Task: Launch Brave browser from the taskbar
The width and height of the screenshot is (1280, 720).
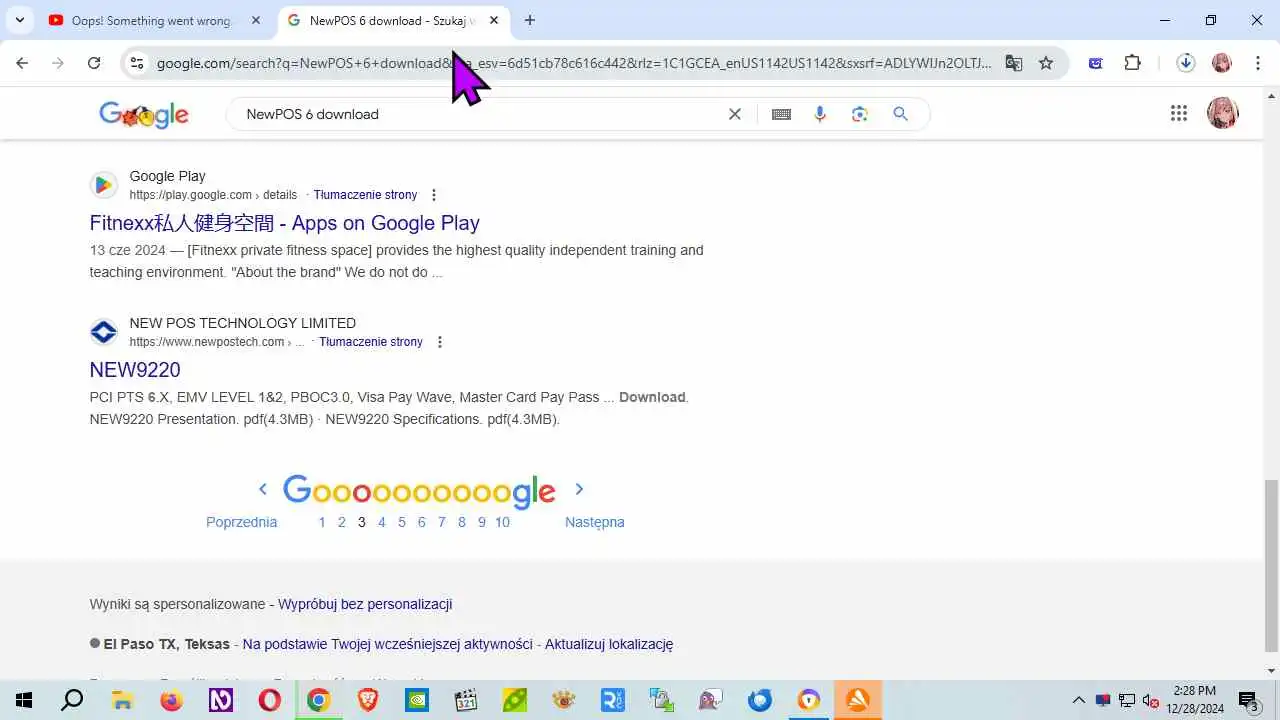Action: pyautogui.click(x=368, y=700)
